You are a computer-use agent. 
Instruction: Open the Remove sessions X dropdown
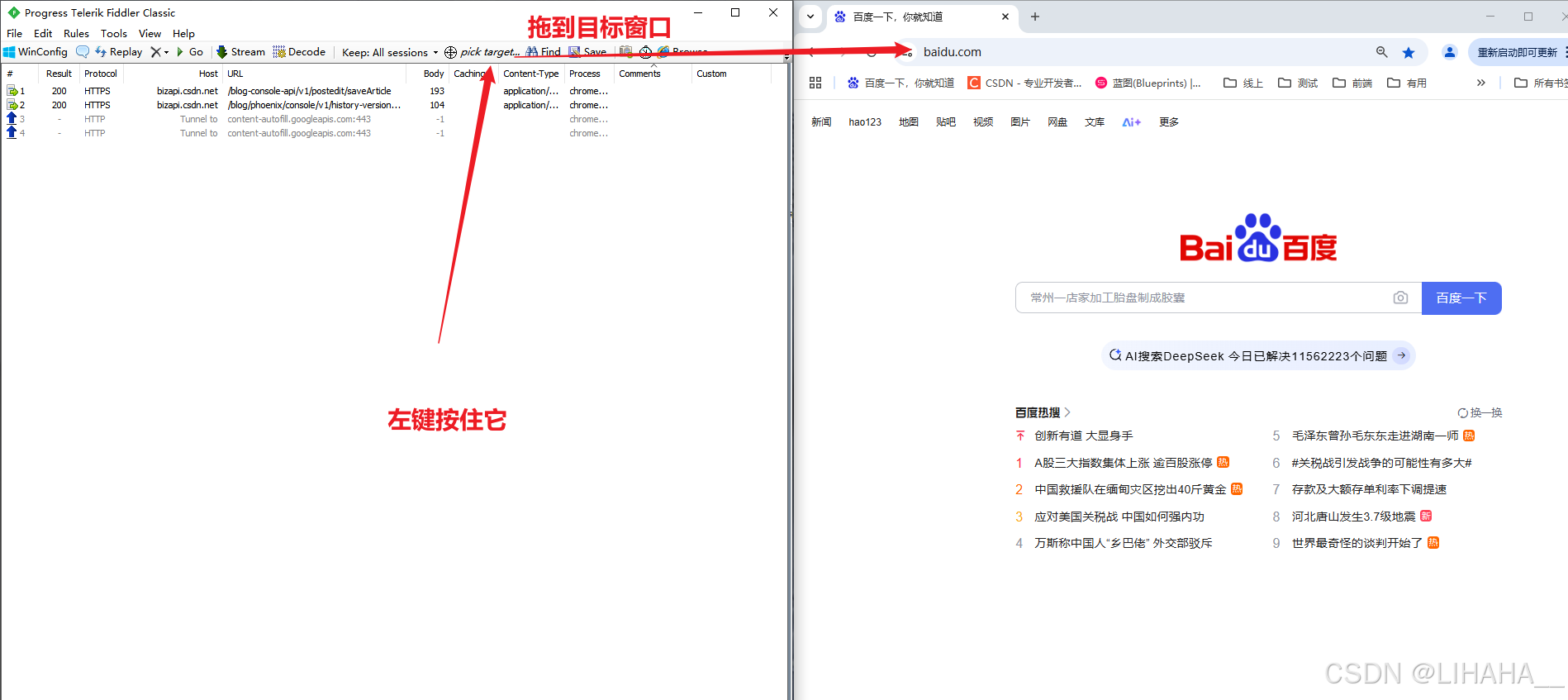tap(159, 52)
